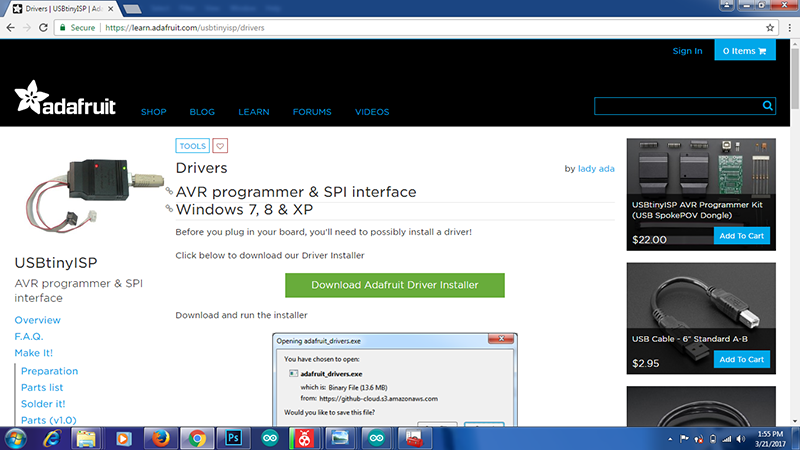The width and height of the screenshot is (800, 450).
Task: Show hidden tray icons arrow
Action: [670, 439]
